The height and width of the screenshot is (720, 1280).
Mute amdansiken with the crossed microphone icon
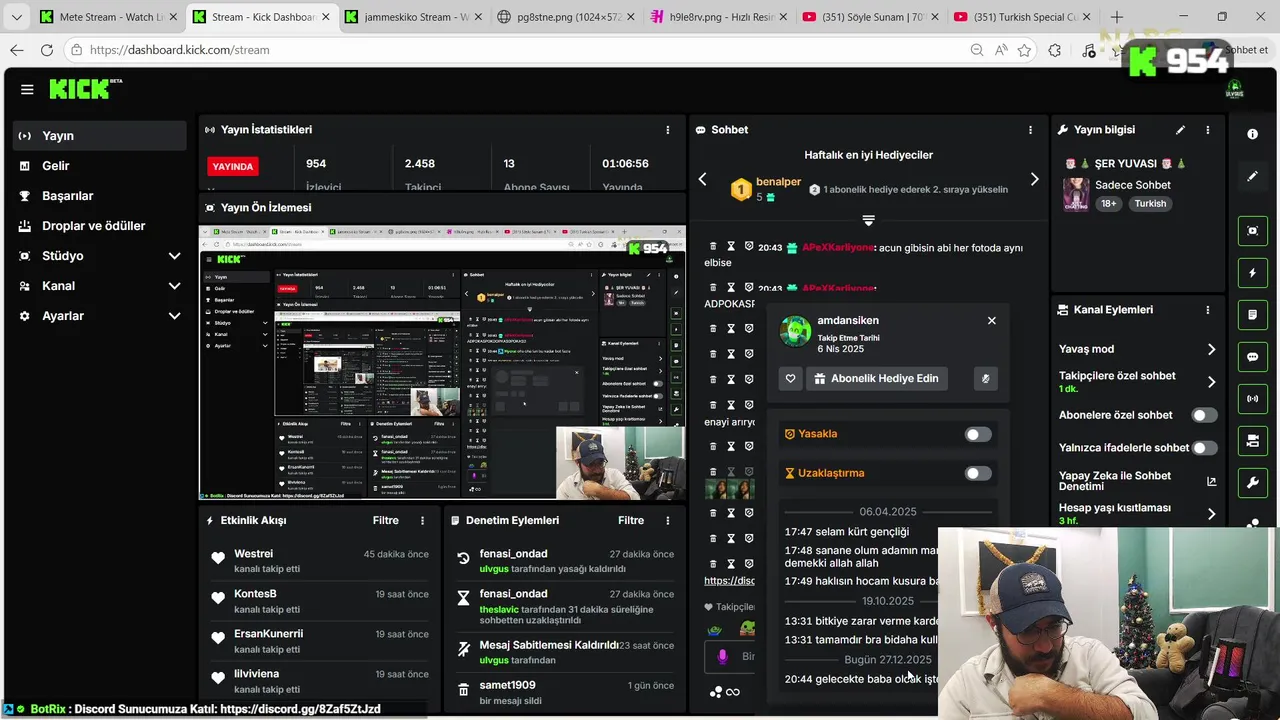[x=985, y=379]
